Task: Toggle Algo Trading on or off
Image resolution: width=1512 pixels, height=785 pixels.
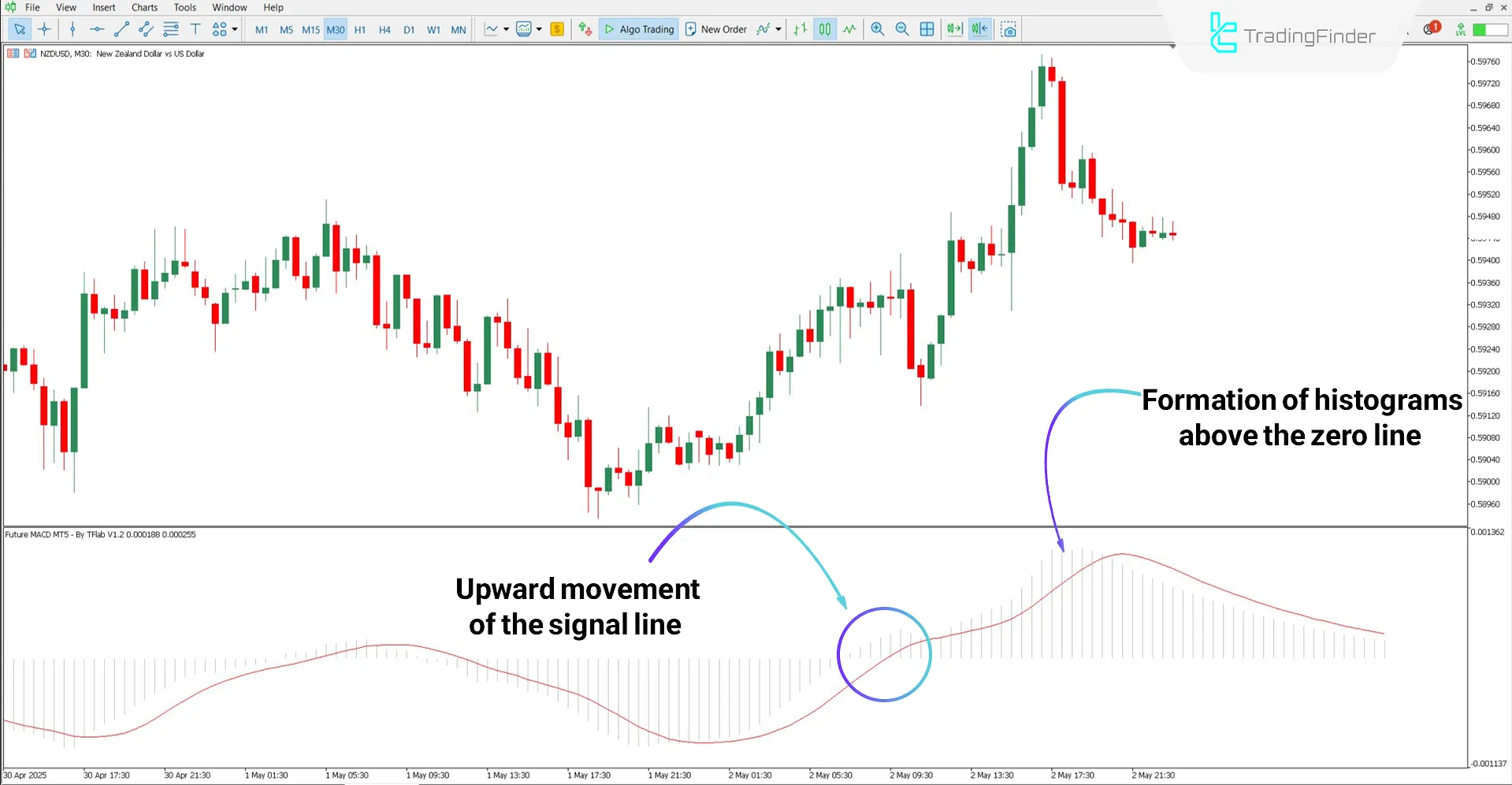Action: point(638,29)
